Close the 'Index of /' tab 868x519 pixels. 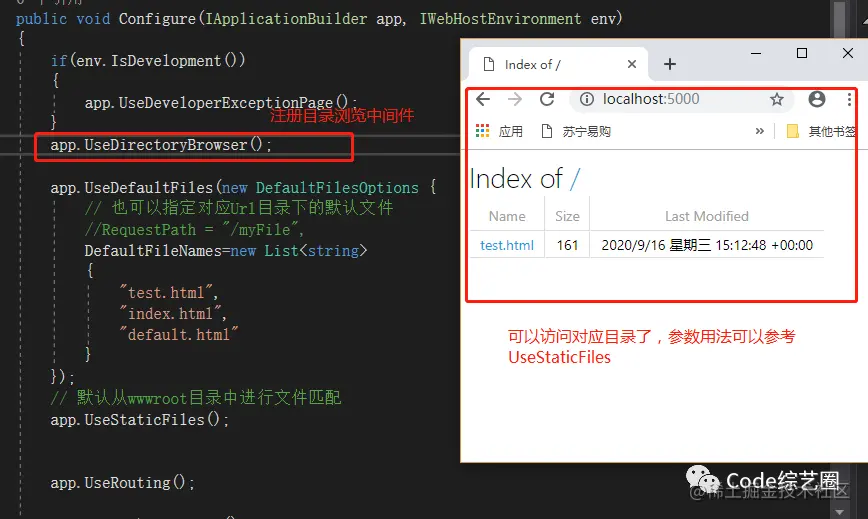tap(632, 64)
